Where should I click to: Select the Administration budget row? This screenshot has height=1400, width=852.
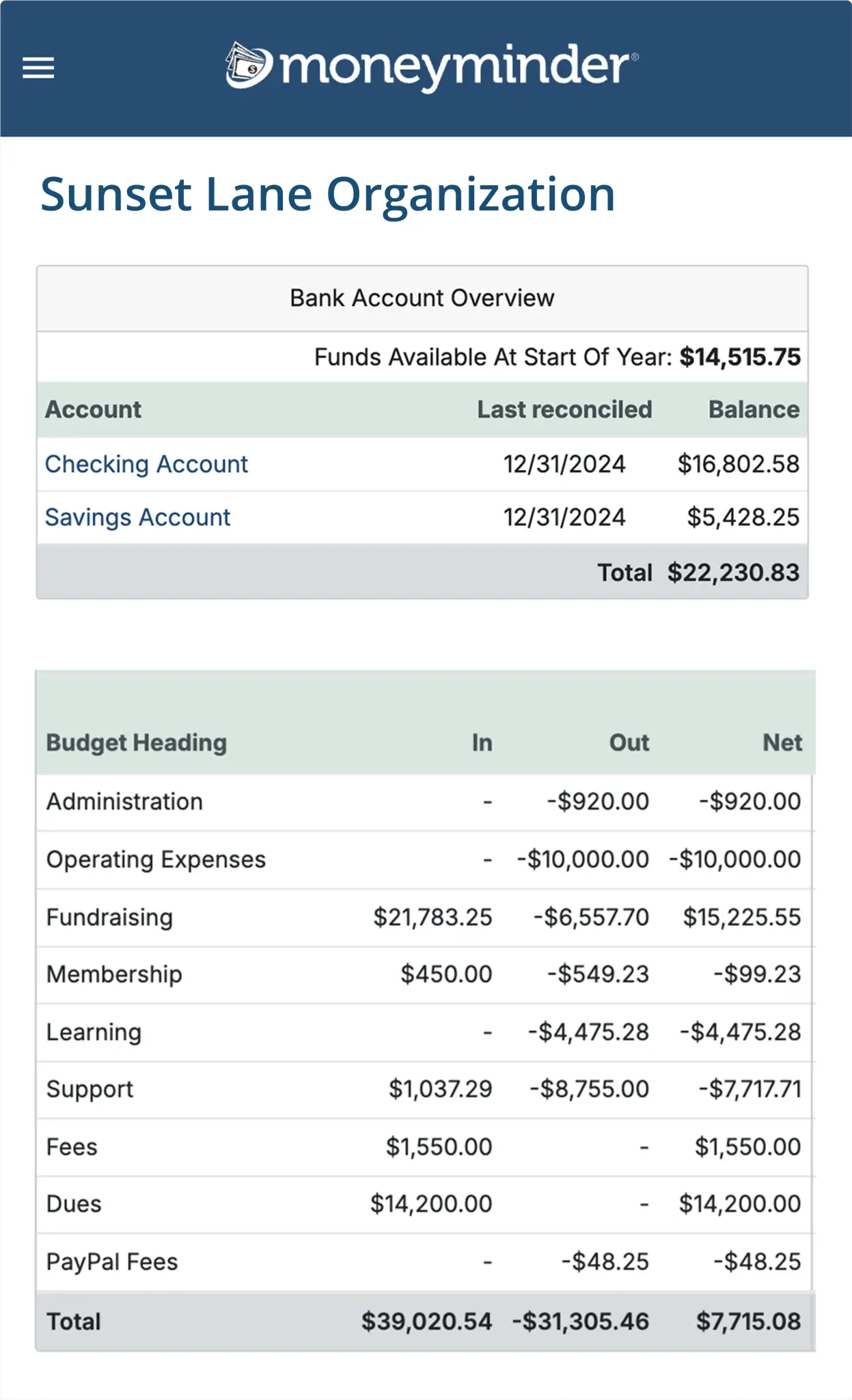pos(124,801)
